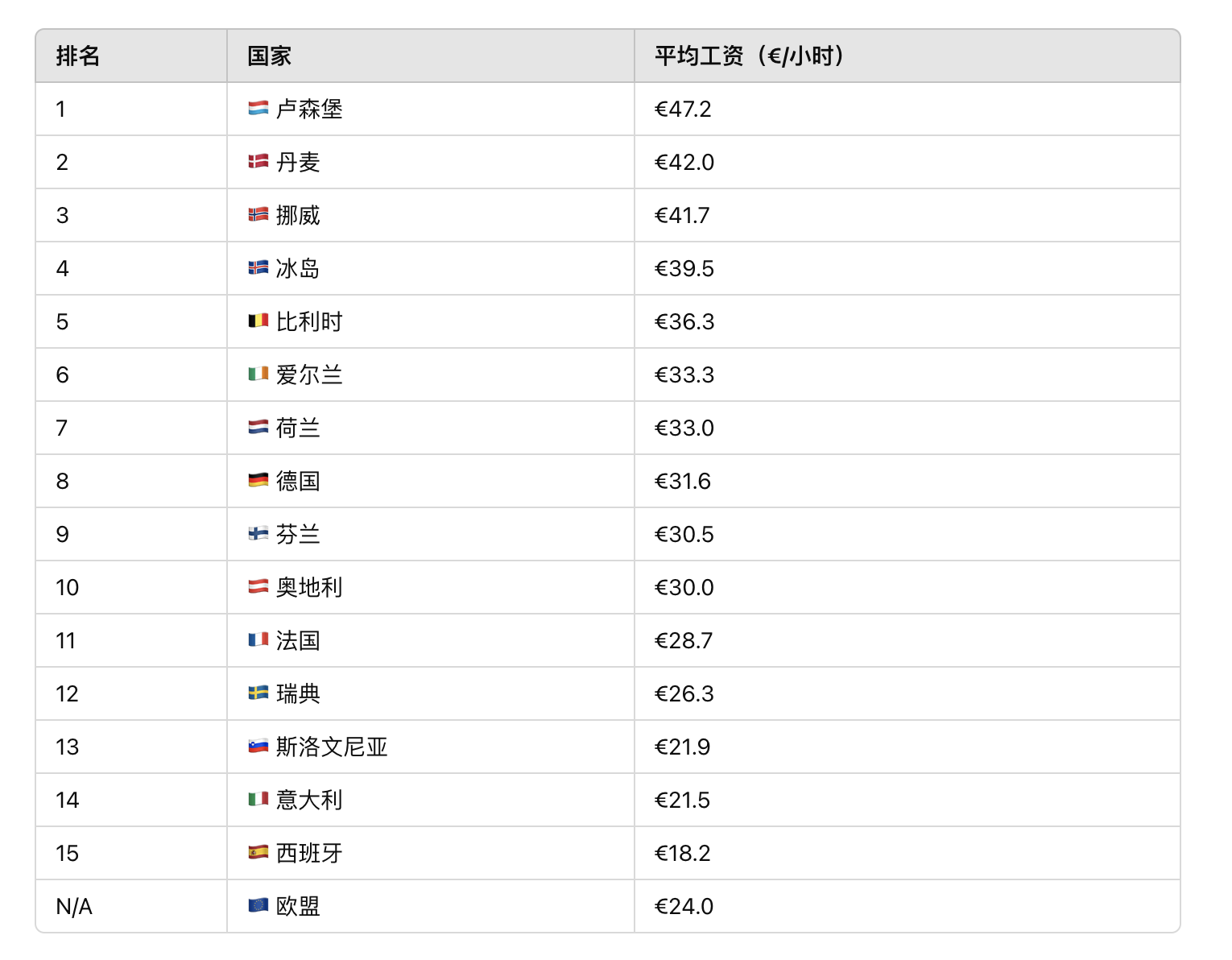1232x960 pixels.
Task: Click the wage value €26.3
Action: pos(684,693)
